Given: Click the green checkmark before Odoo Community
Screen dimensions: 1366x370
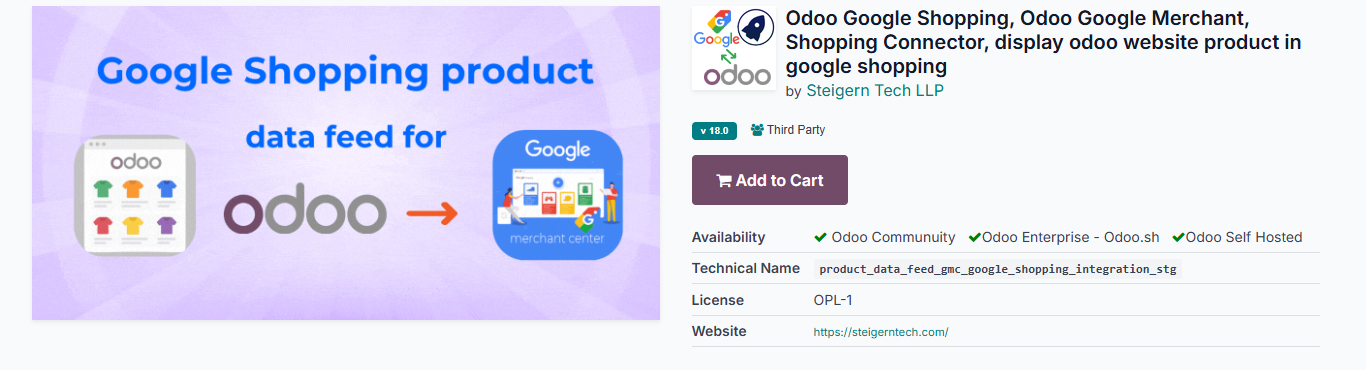Looking at the screenshot, I should 820,237.
